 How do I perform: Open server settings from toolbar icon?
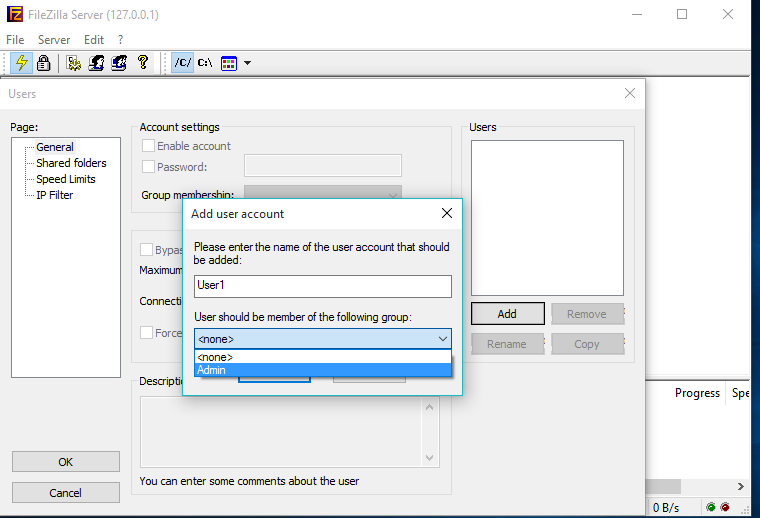(73, 62)
